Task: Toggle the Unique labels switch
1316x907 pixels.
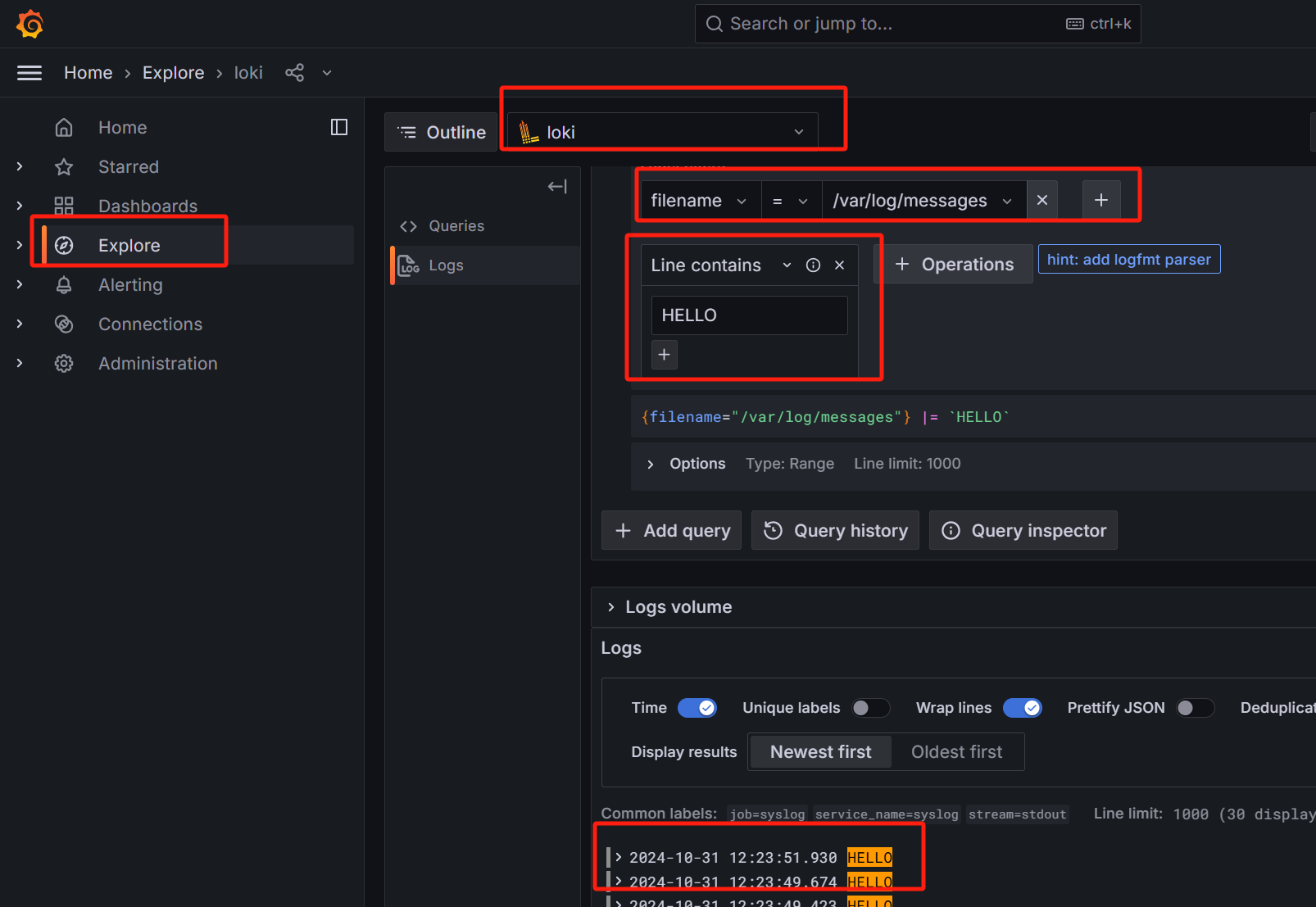Action: click(870, 708)
